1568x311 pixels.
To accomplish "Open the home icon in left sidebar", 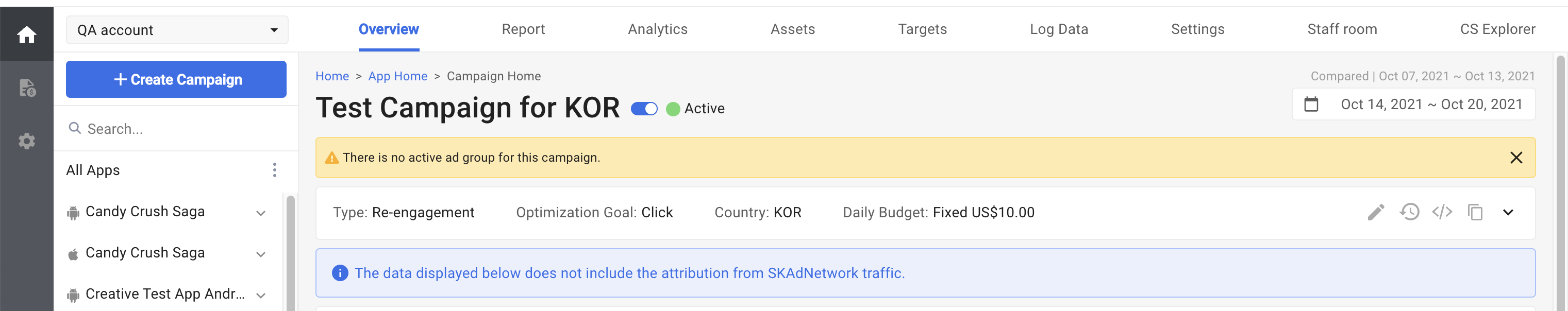I will (26, 34).
